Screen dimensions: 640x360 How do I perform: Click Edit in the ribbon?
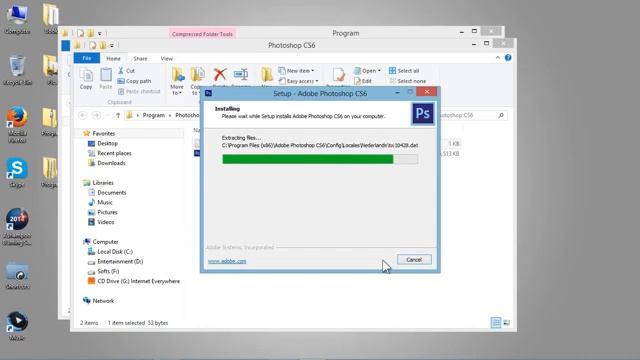click(363, 81)
